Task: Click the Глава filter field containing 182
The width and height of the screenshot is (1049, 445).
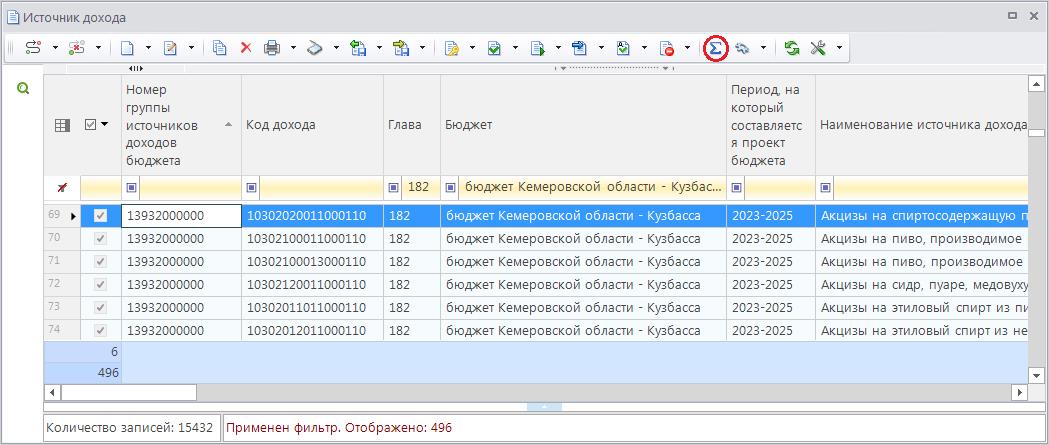Action: click(x=421, y=188)
